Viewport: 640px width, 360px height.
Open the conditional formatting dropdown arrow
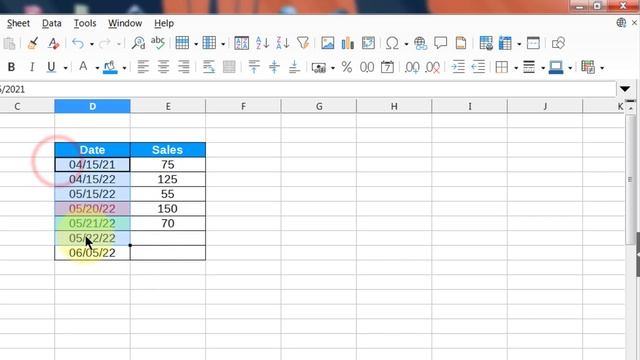[602, 68]
